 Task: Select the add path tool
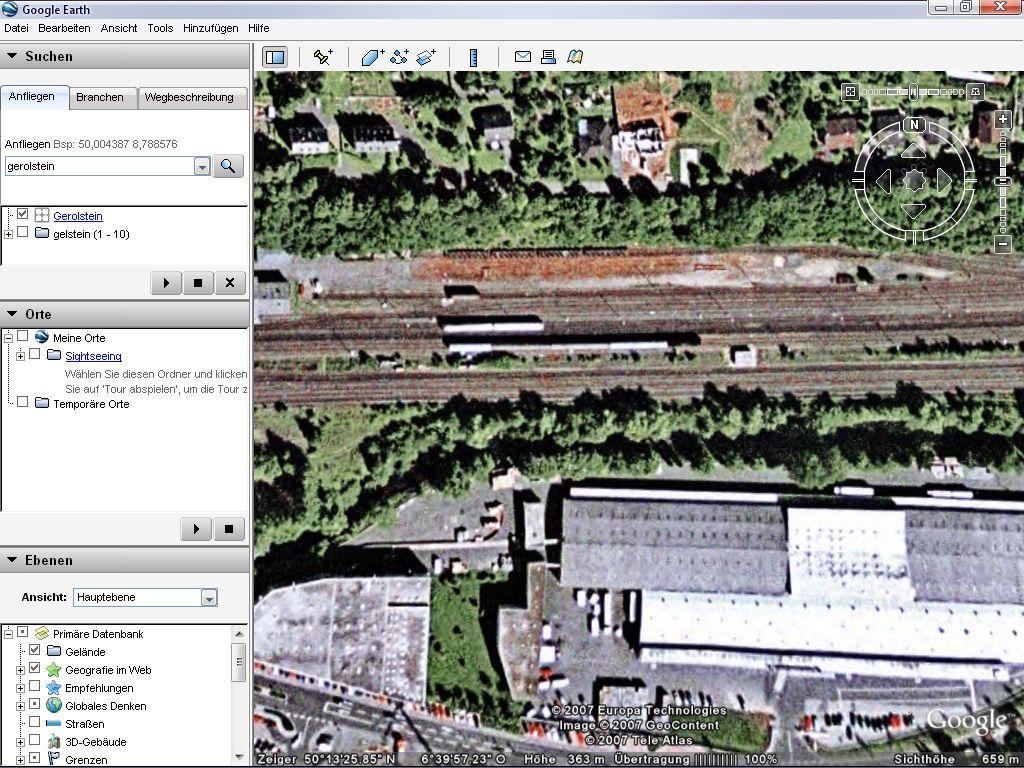click(399, 57)
